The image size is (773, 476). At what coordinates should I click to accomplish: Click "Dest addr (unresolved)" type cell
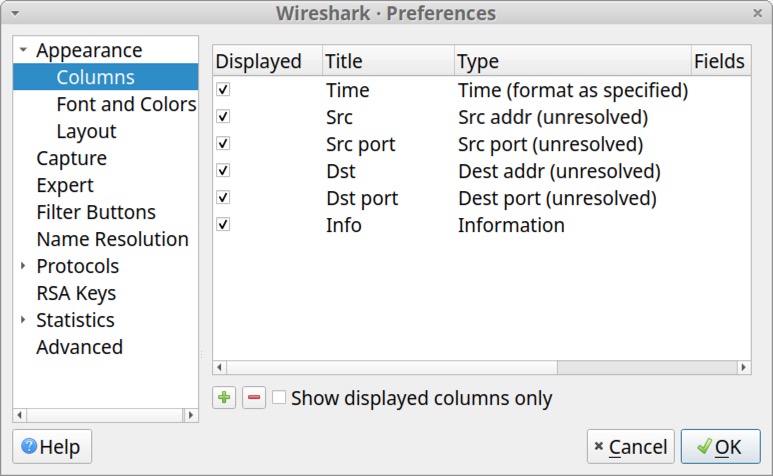(x=560, y=171)
